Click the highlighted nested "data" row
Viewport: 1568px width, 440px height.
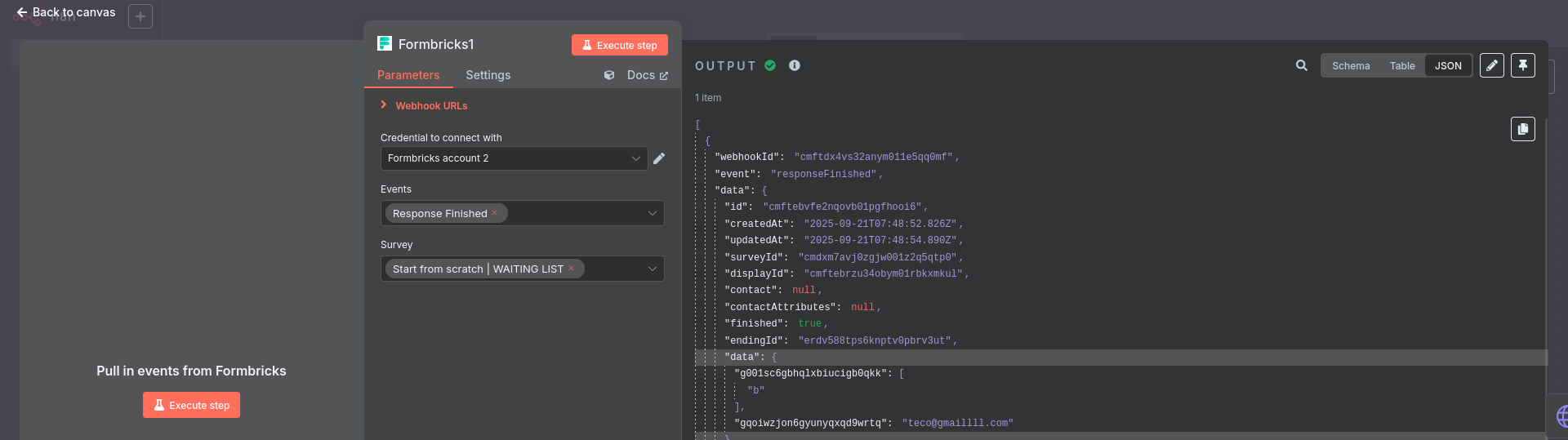(x=1121, y=358)
